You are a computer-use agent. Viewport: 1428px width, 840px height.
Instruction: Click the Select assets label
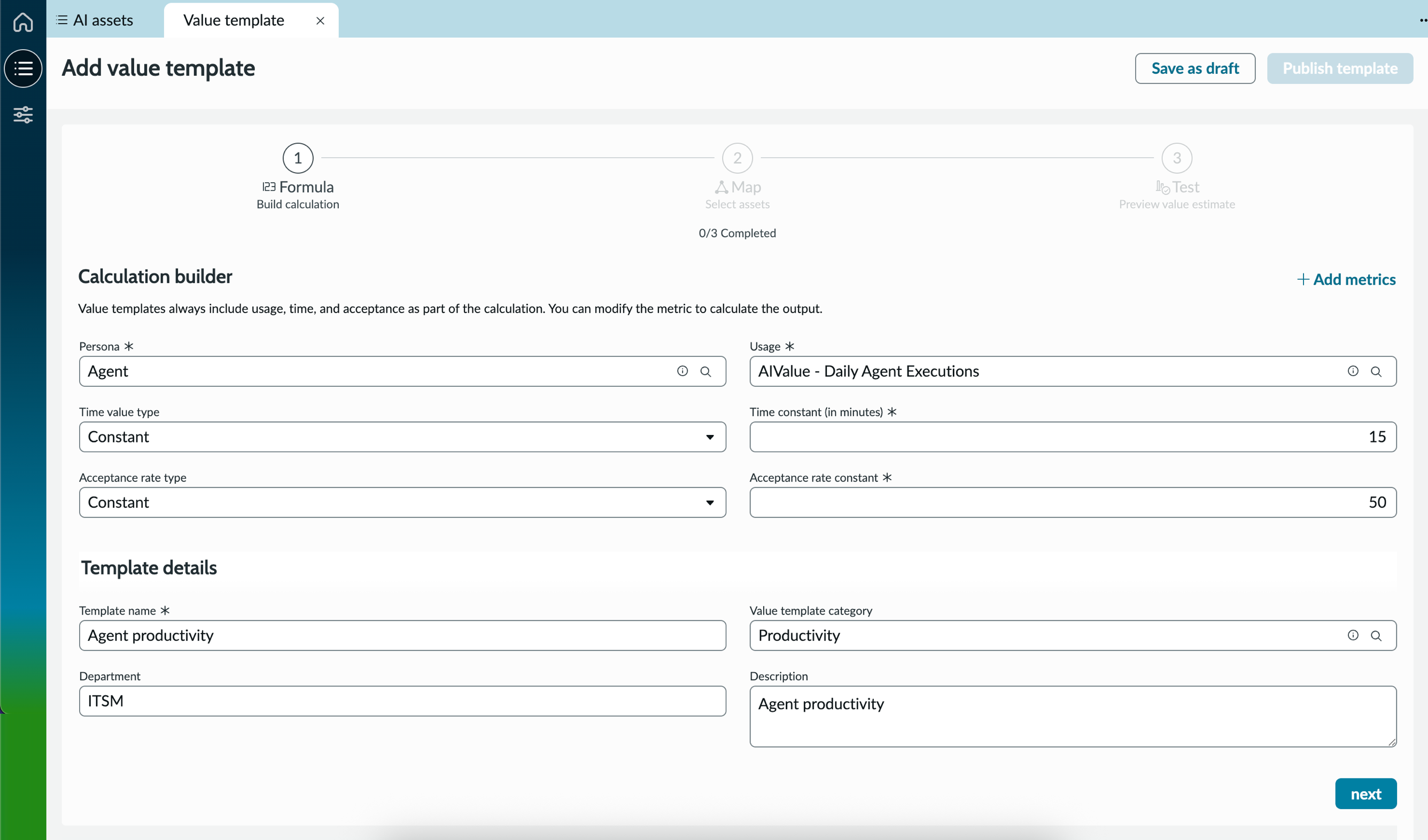click(x=737, y=204)
